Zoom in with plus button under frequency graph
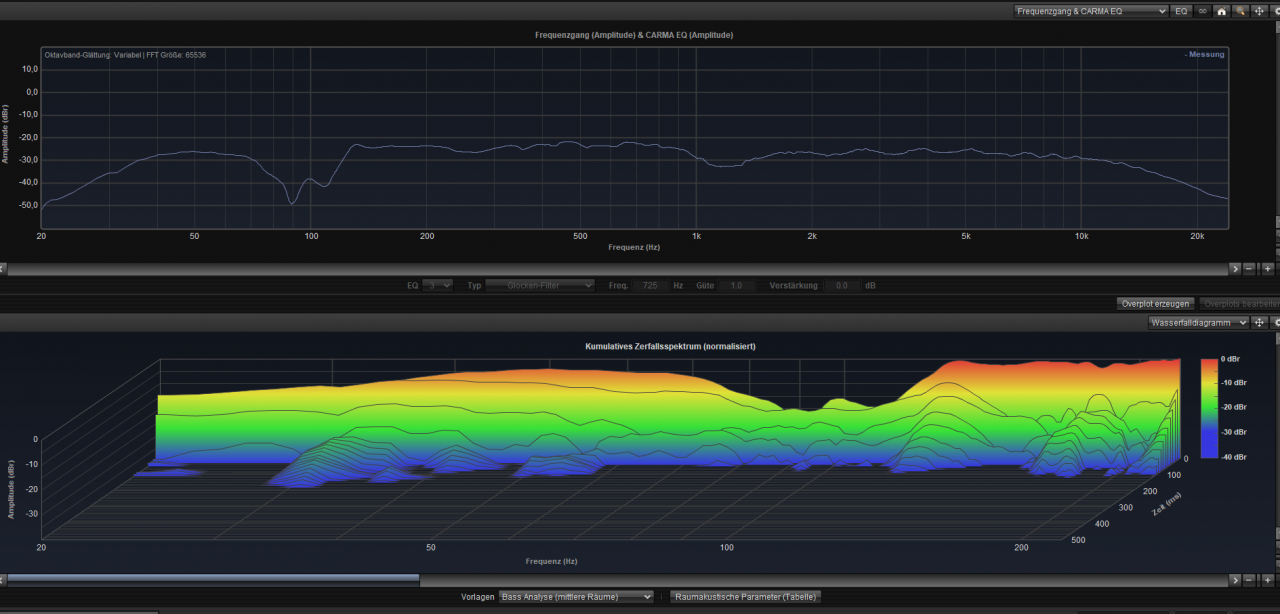 1267,269
